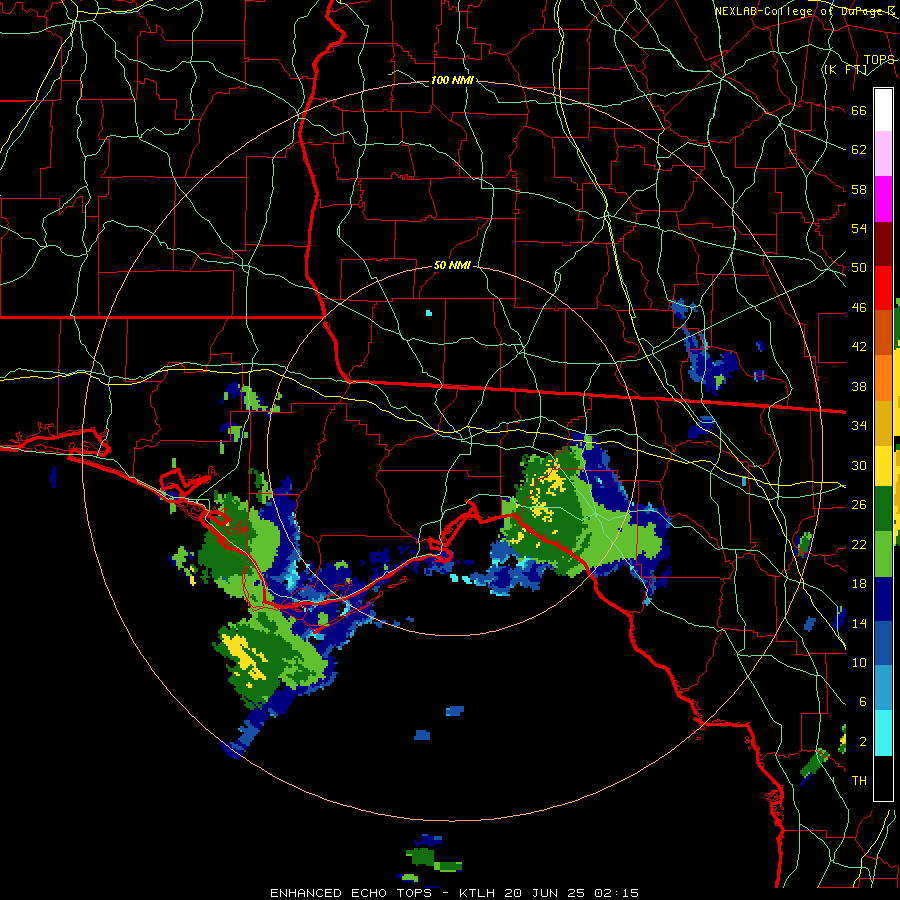Click the medium blue legend swatch
This screenshot has width=900, height=900.
coord(883,643)
